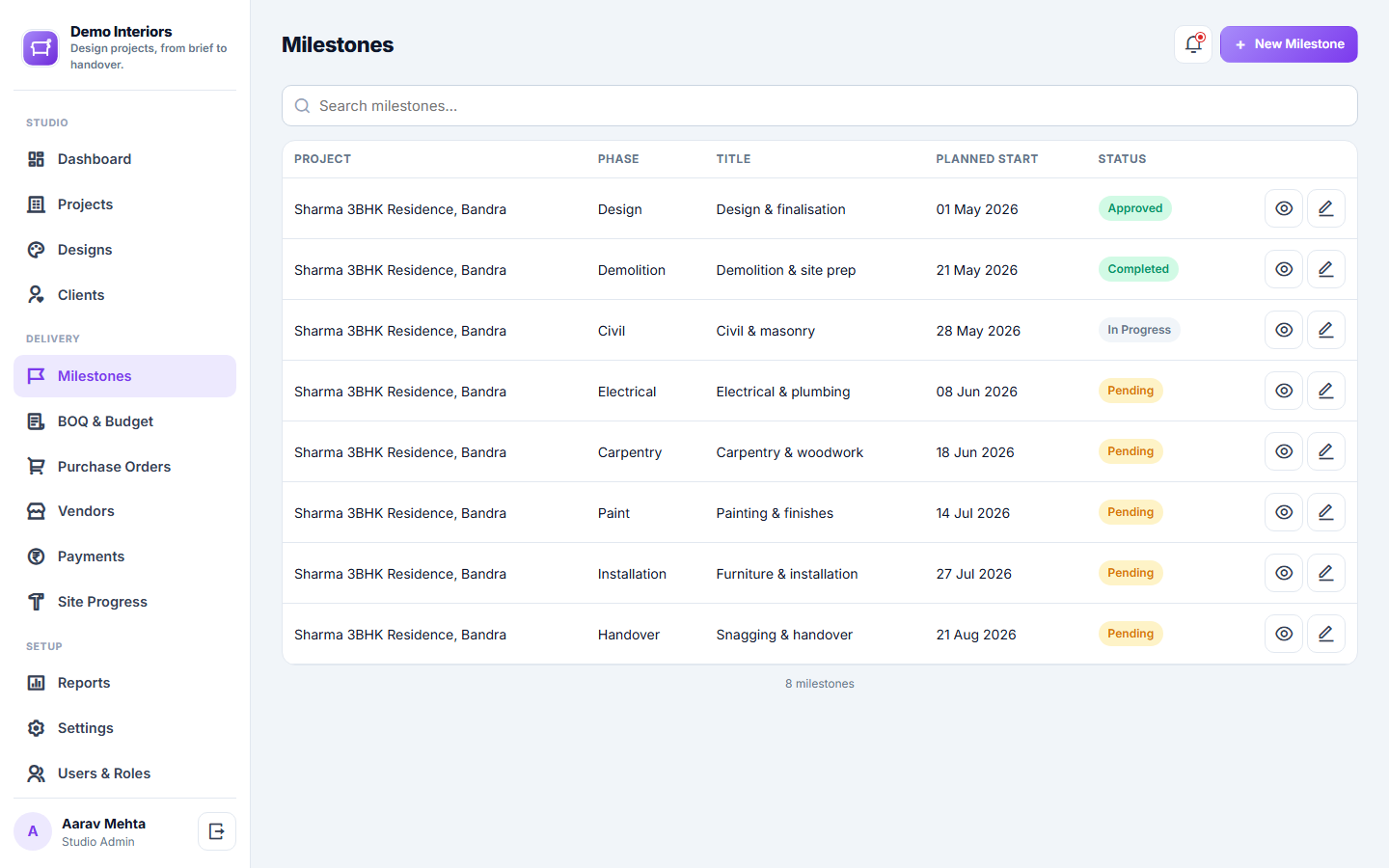This screenshot has width=1389, height=868.
Task: Edit the Carpentry & woodwork milestone
Action: (x=1326, y=451)
